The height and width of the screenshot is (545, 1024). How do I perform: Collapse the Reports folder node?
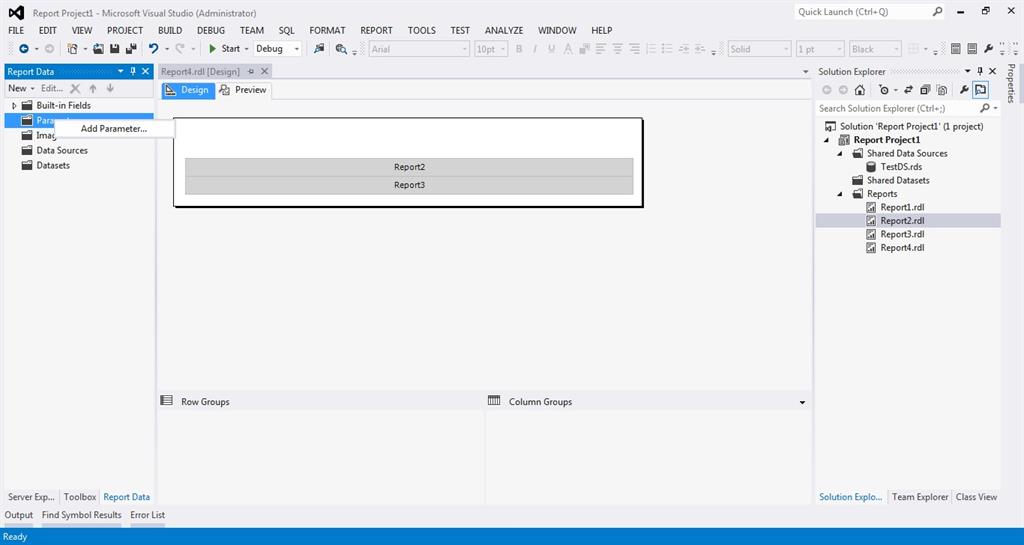840,194
